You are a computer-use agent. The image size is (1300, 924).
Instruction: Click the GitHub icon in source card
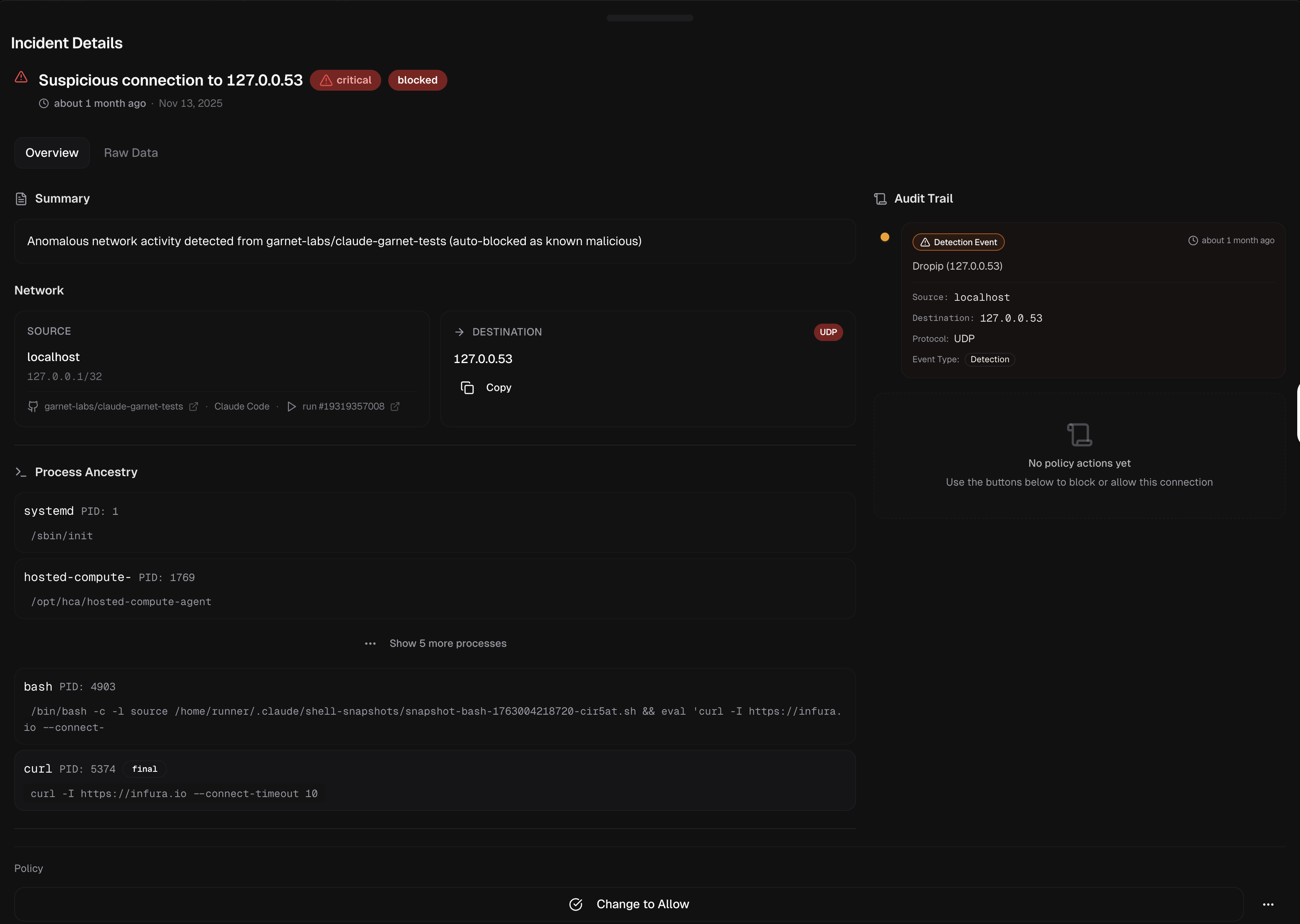[33, 406]
